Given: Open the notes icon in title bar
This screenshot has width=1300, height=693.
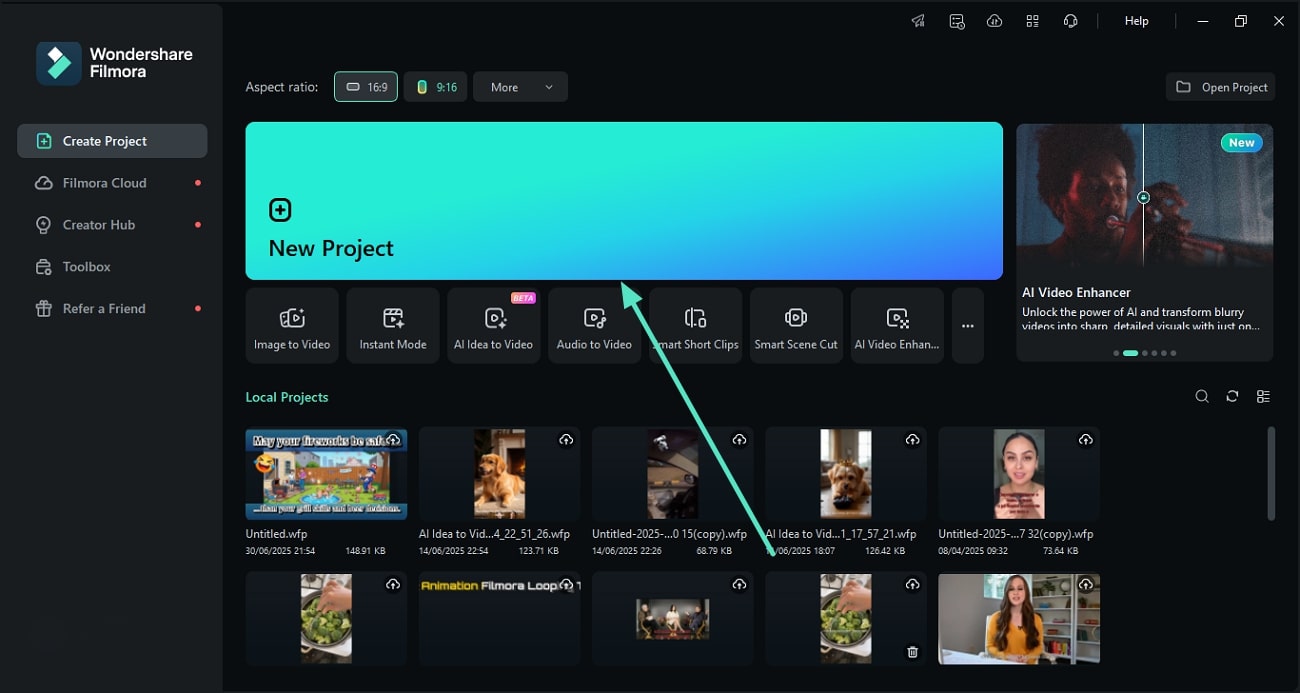Looking at the screenshot, I should pos(957,21).
